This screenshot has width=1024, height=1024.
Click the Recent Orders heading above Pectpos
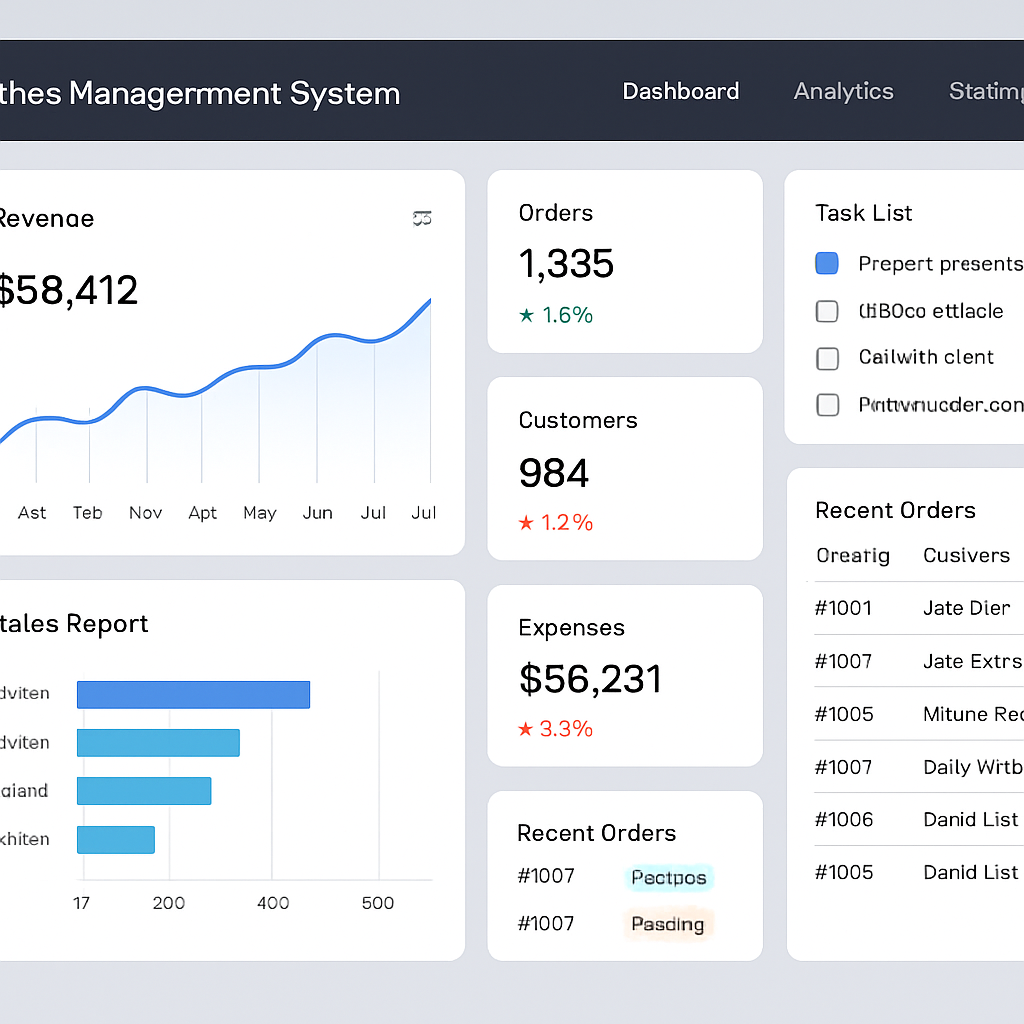coord(596,833)
